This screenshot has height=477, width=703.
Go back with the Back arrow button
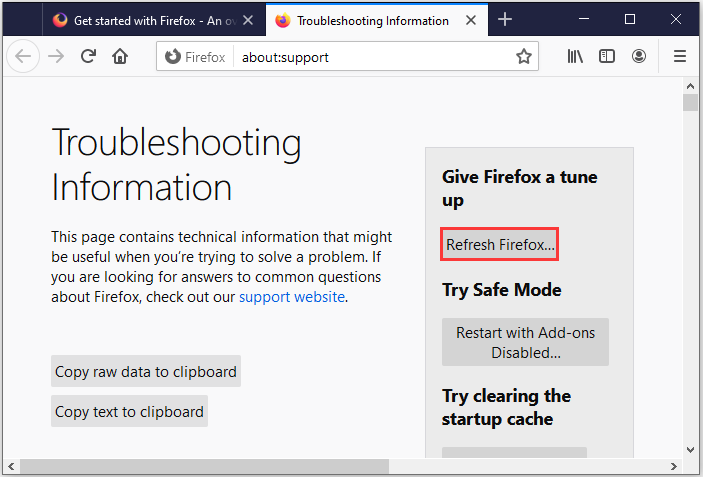point(23,56)
